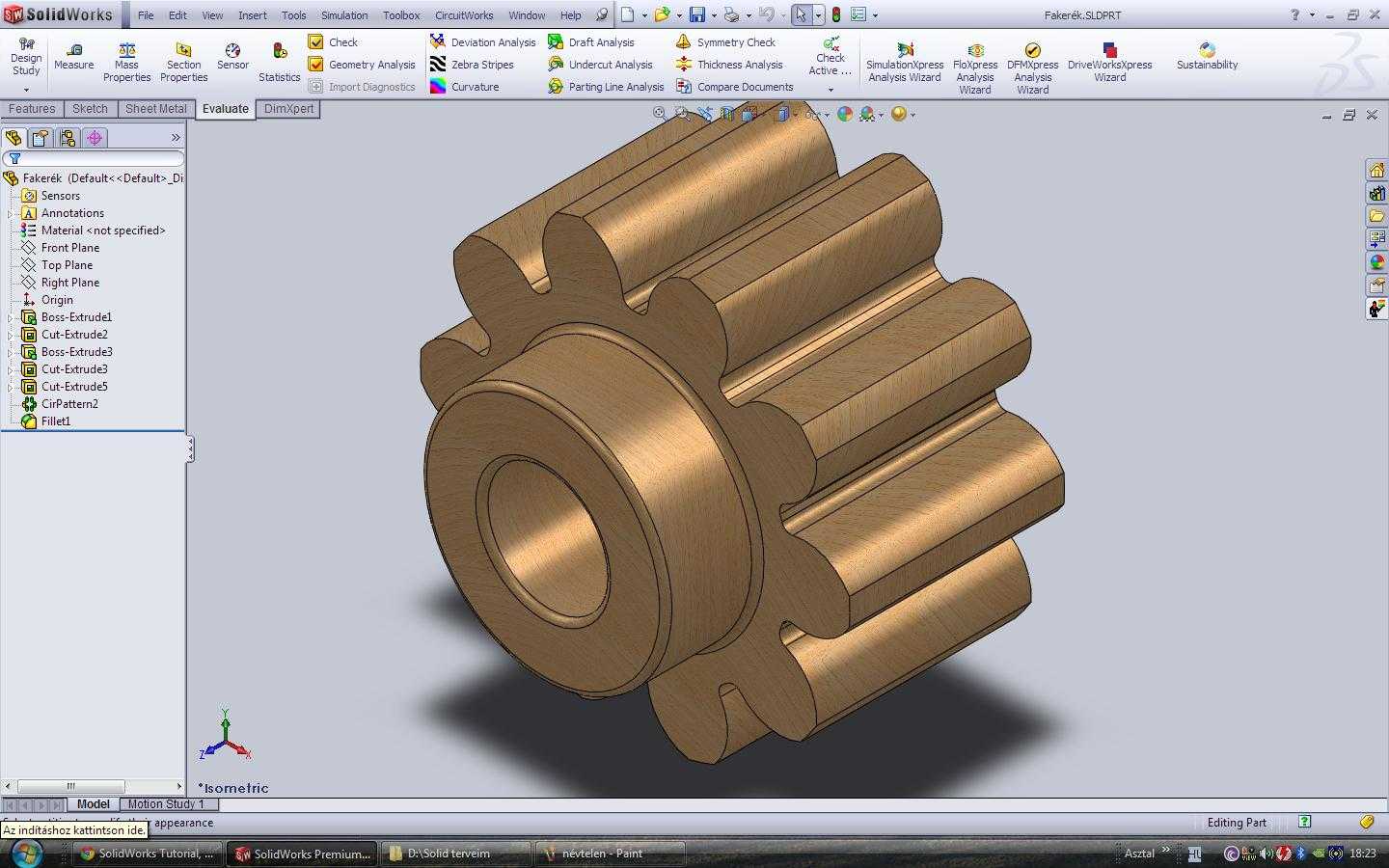Click the feature tree filter field
The width and height of the screenshot is (1389, 868).
pyautogui.click(x=94, y=158)
